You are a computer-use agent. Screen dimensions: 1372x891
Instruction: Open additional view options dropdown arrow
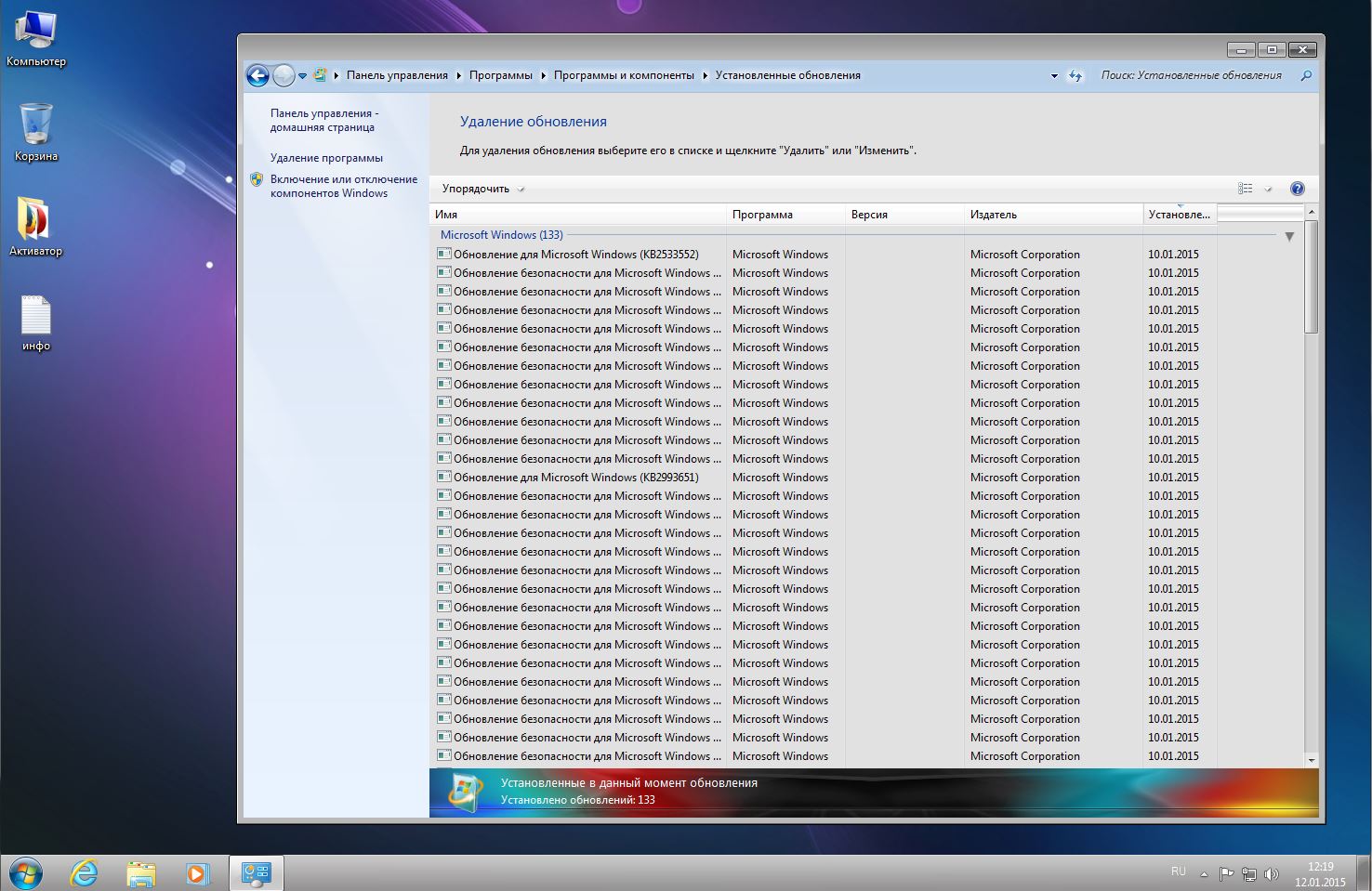(1268, 189)
